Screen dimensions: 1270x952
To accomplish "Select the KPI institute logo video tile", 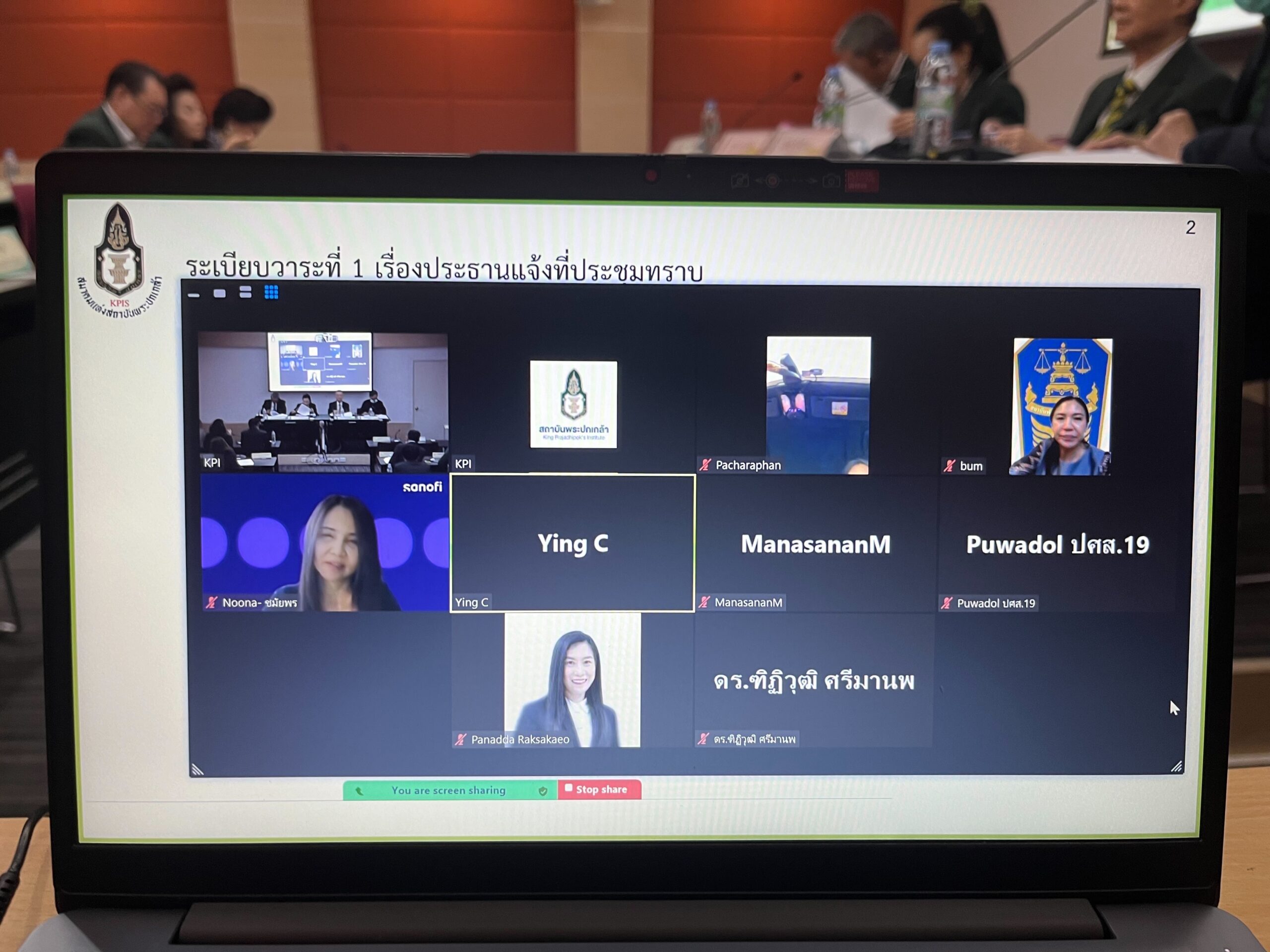I will [573, 404].
